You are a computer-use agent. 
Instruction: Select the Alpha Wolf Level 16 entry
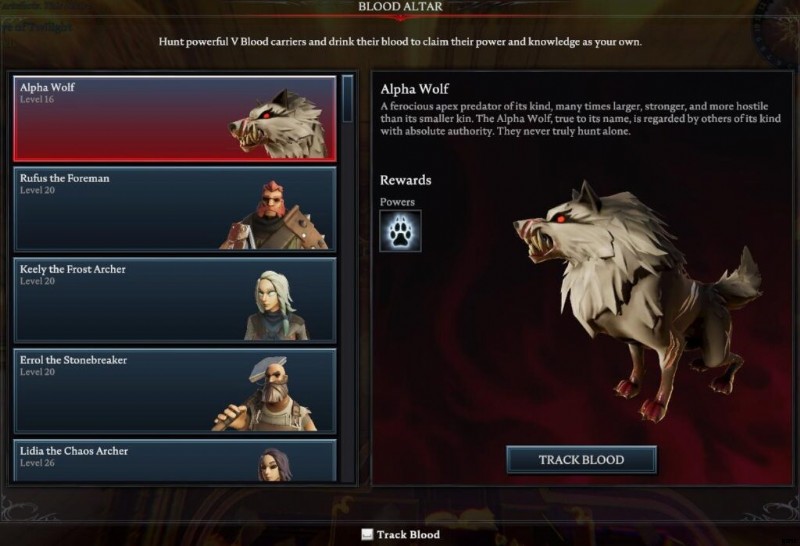pyautogui.click(x=174, y=119)
